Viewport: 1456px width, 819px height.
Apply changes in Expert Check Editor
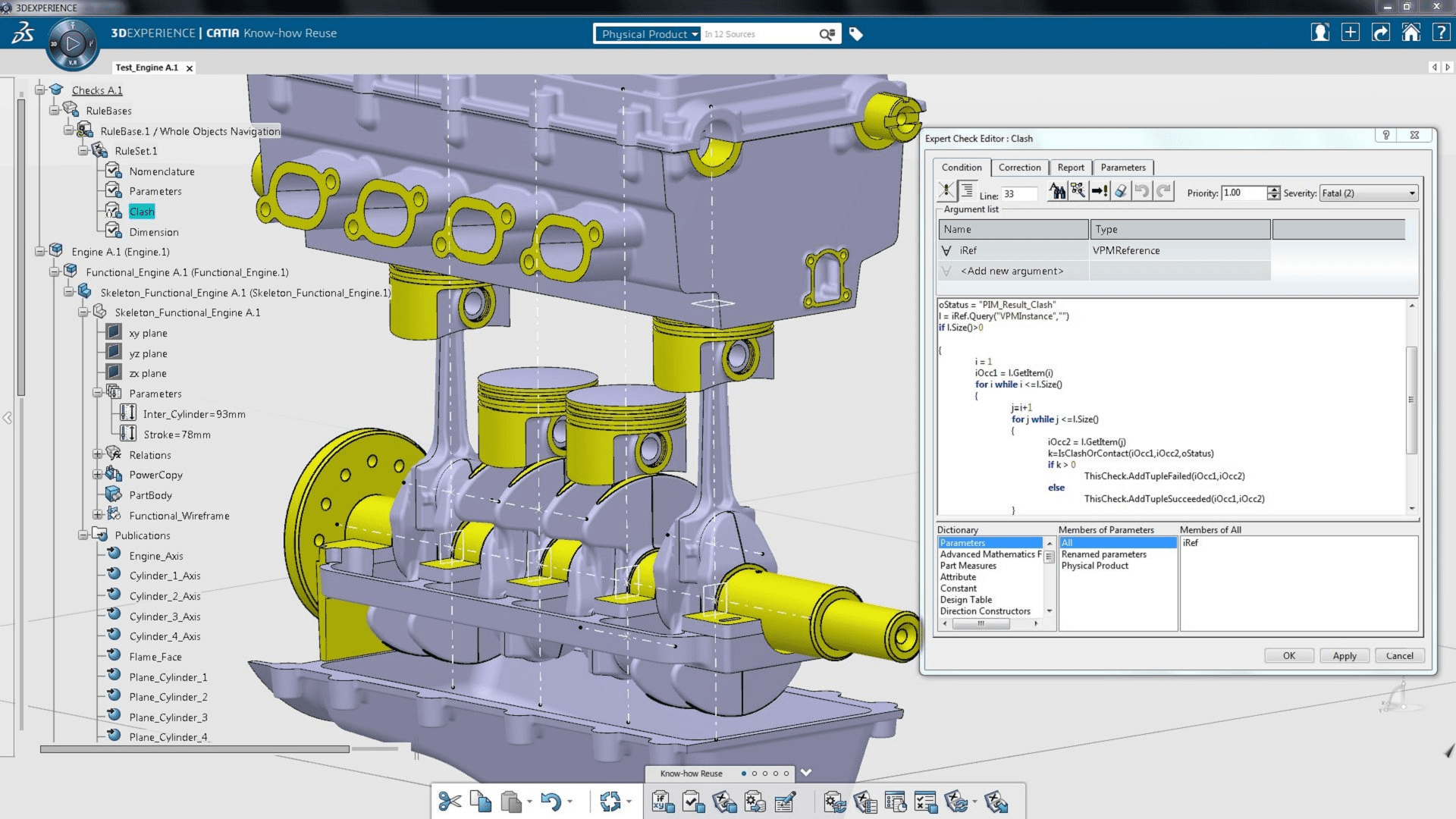[1344, 655]
